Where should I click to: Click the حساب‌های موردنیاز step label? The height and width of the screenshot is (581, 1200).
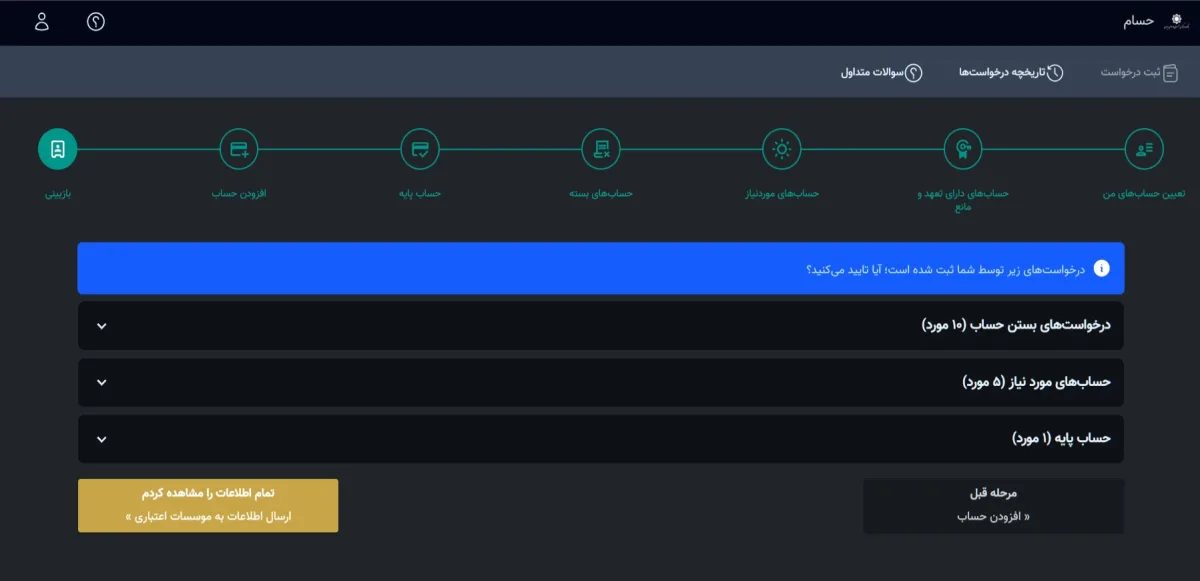click(x=782, y=193)
